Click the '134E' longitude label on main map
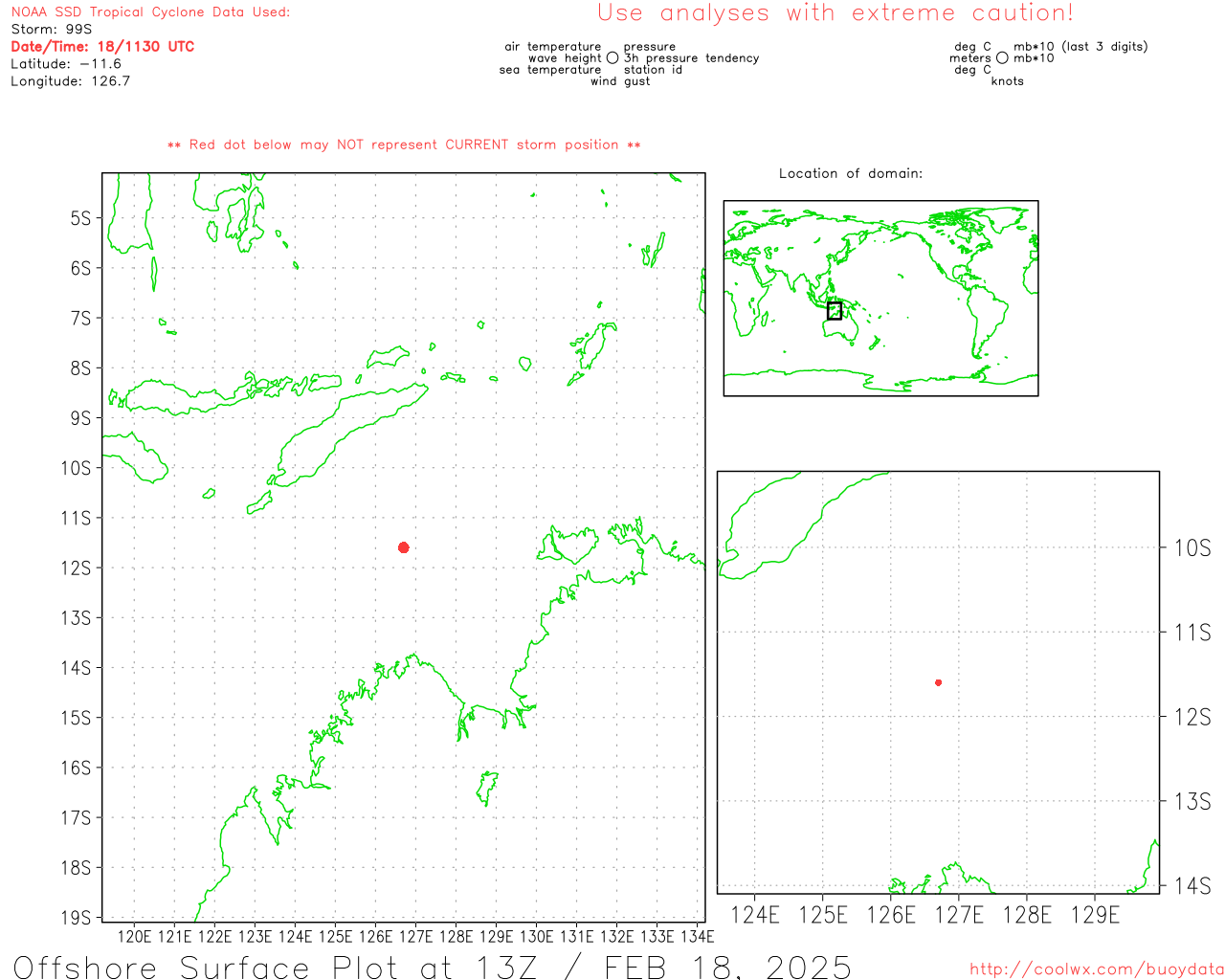This screenshot has width=1225, height=980. click(x=698, y=936)
